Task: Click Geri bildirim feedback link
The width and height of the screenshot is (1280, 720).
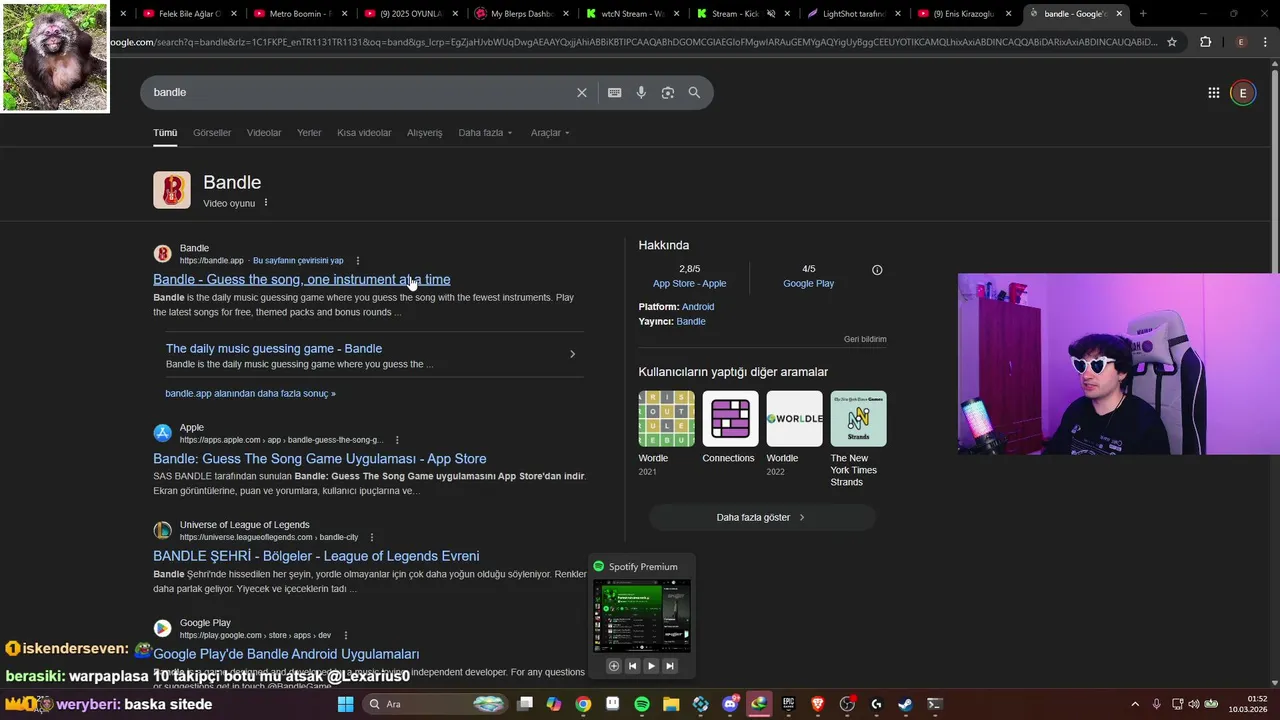Action: pos(865,339)
